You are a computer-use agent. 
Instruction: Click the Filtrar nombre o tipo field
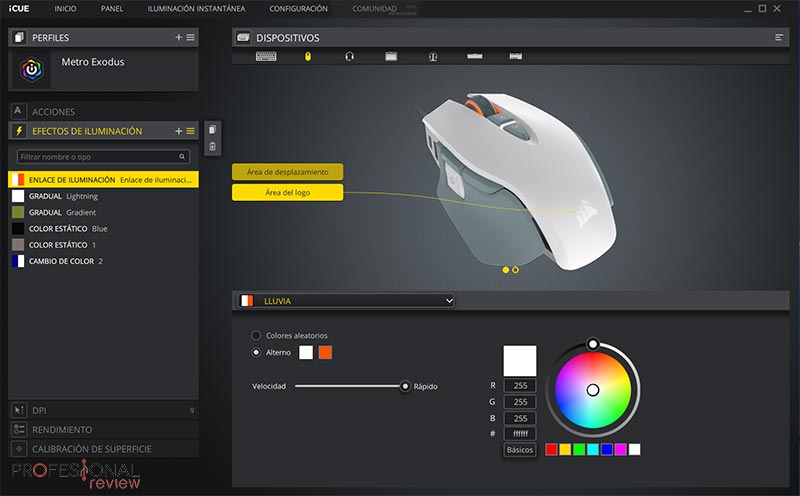click(x=104, y=157)
